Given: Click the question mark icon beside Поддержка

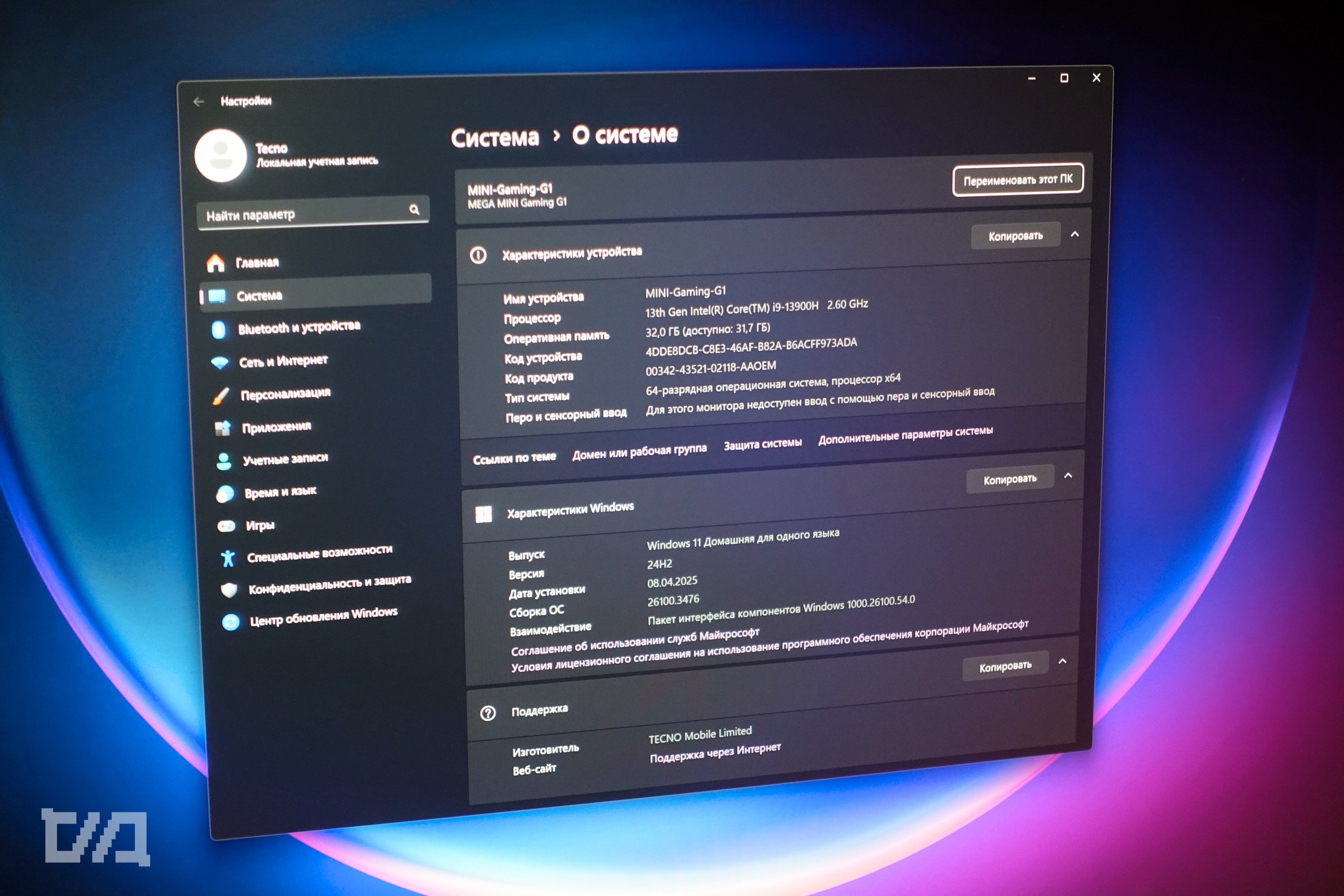Looking at the screenshot, I should (487, 713).
